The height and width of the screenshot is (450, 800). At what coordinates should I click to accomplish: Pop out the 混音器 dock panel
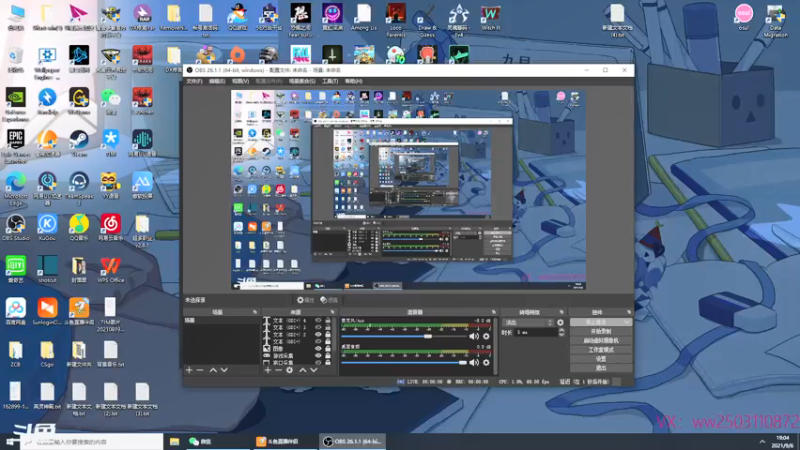tap(493, 312)
